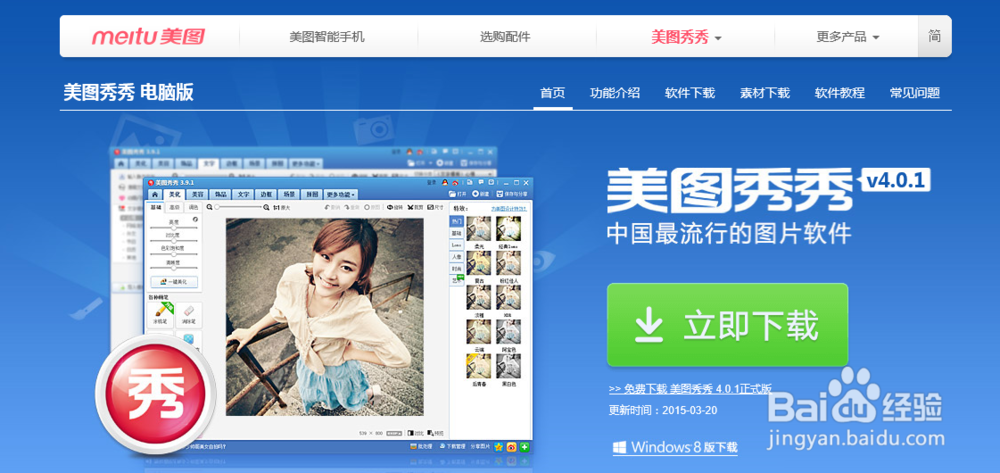
Task: Open the 素材下载 tab
Action: coord(765,93)
